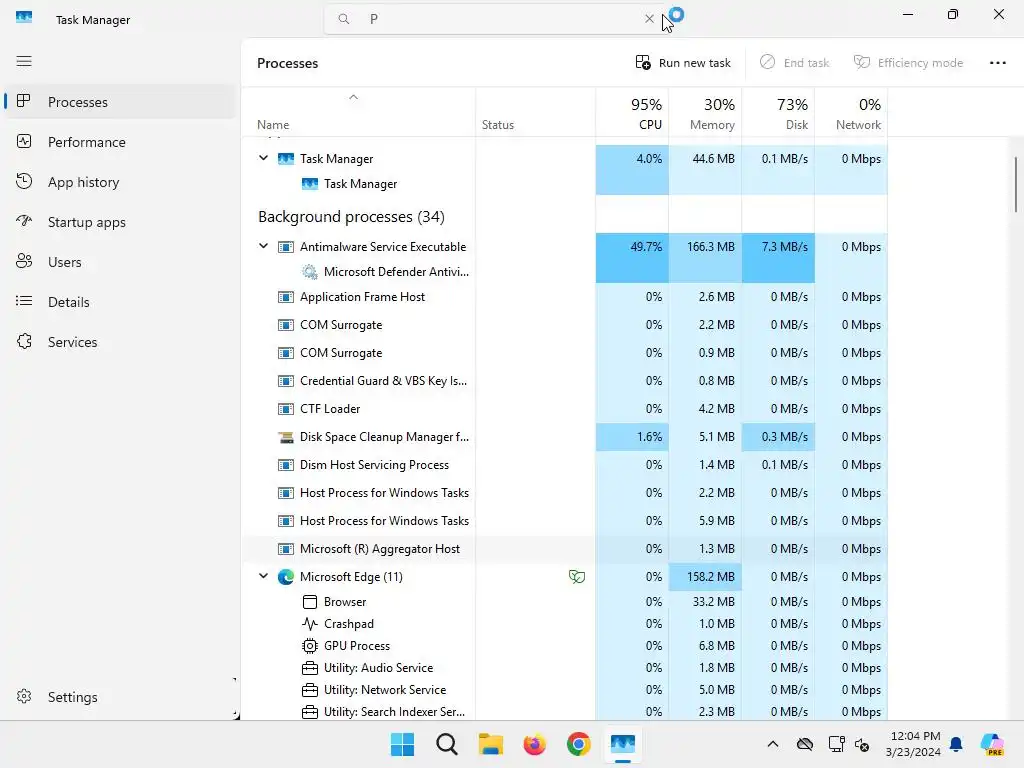1024x768 pixels.
Task: Select the Dism Host Servicing Process row
Action: [x=566, y=465]
